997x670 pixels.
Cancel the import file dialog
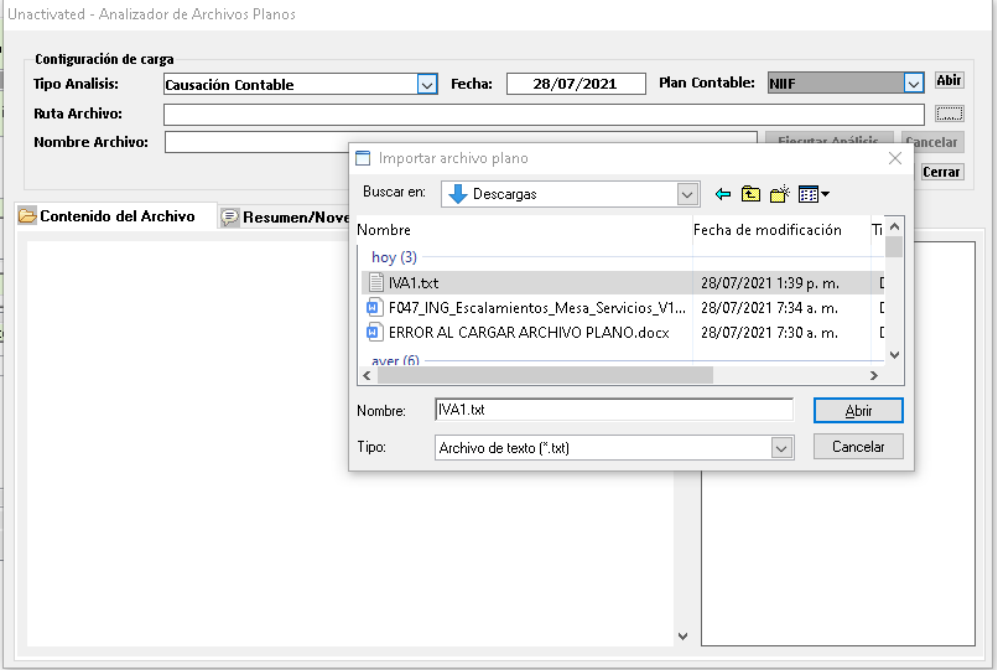click(x=858, y=447)
